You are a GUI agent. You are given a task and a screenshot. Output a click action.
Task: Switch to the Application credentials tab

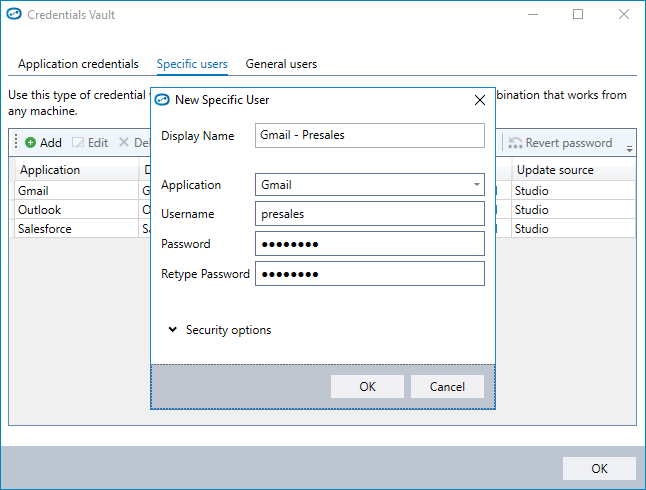(78, 64)
